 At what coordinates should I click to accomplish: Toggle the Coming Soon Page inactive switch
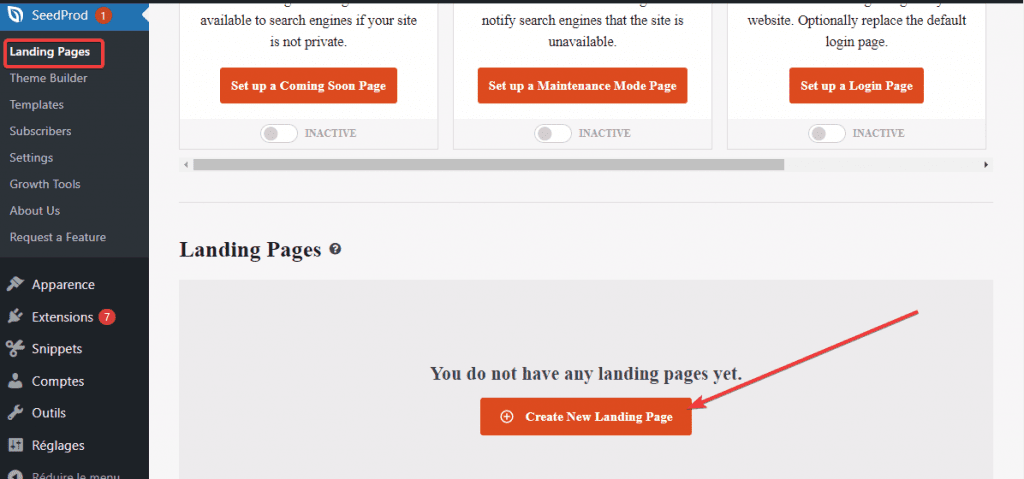tap(279, 133)
